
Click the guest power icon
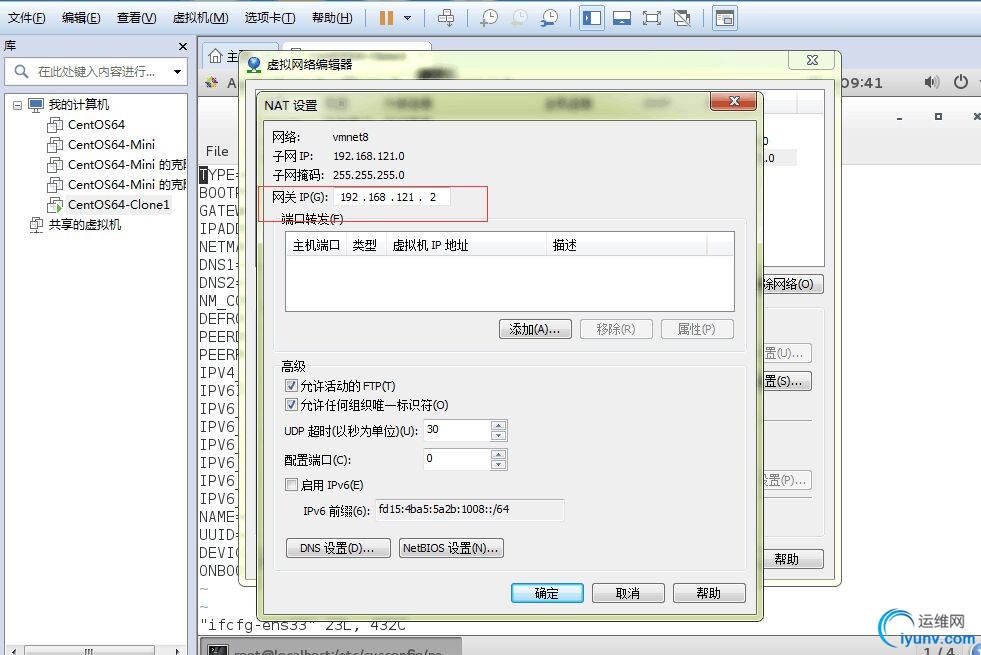[x=961, y=82]
